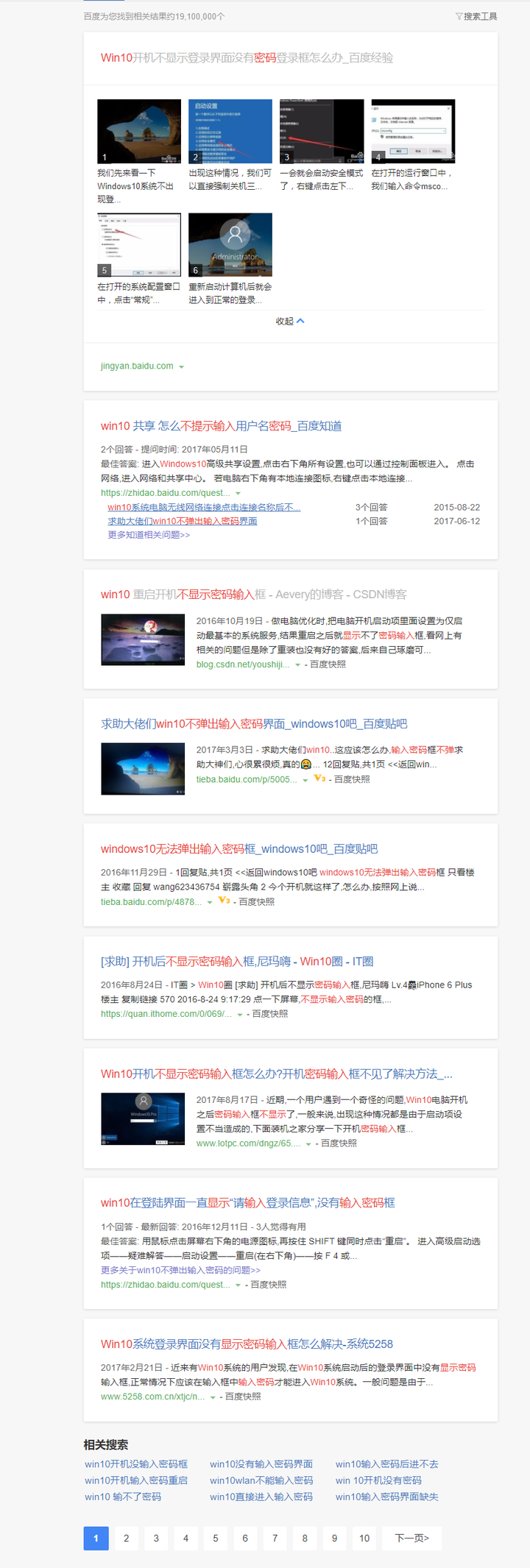
Task: Open the [求助] 开机后不显示密码输入框 IT圈 result
Action: coord(237,961)
